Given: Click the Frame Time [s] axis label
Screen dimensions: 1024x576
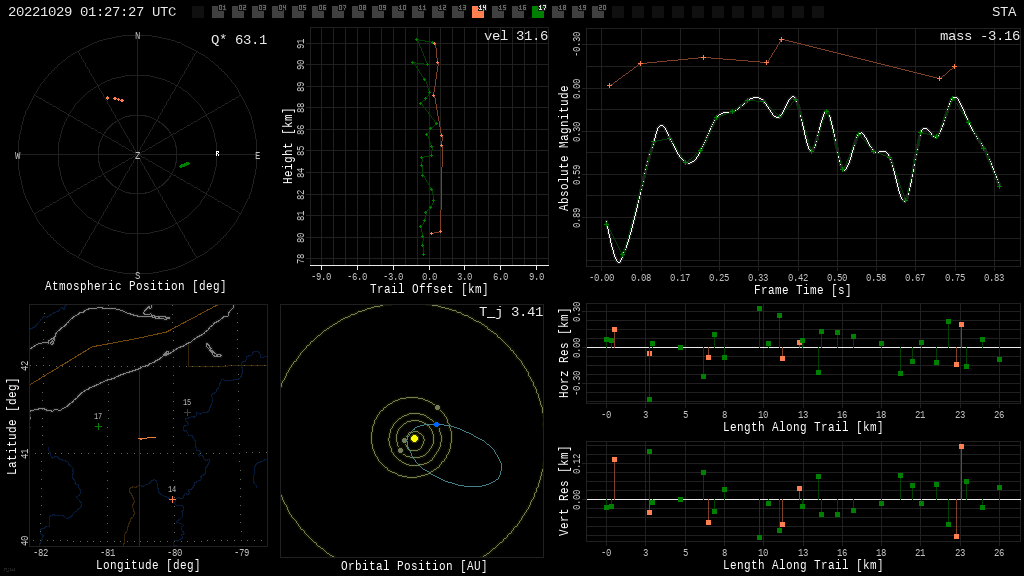Looking at the screenshot, I should 803,290.
